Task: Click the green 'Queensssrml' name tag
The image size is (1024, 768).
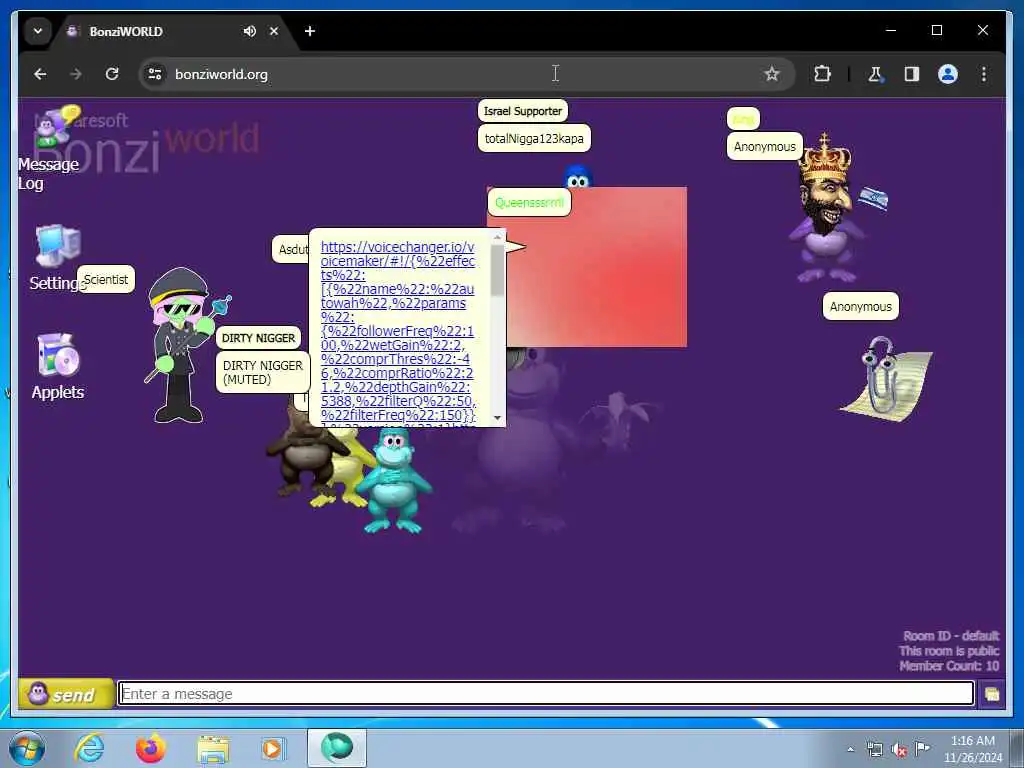Action: coord(529,202)
